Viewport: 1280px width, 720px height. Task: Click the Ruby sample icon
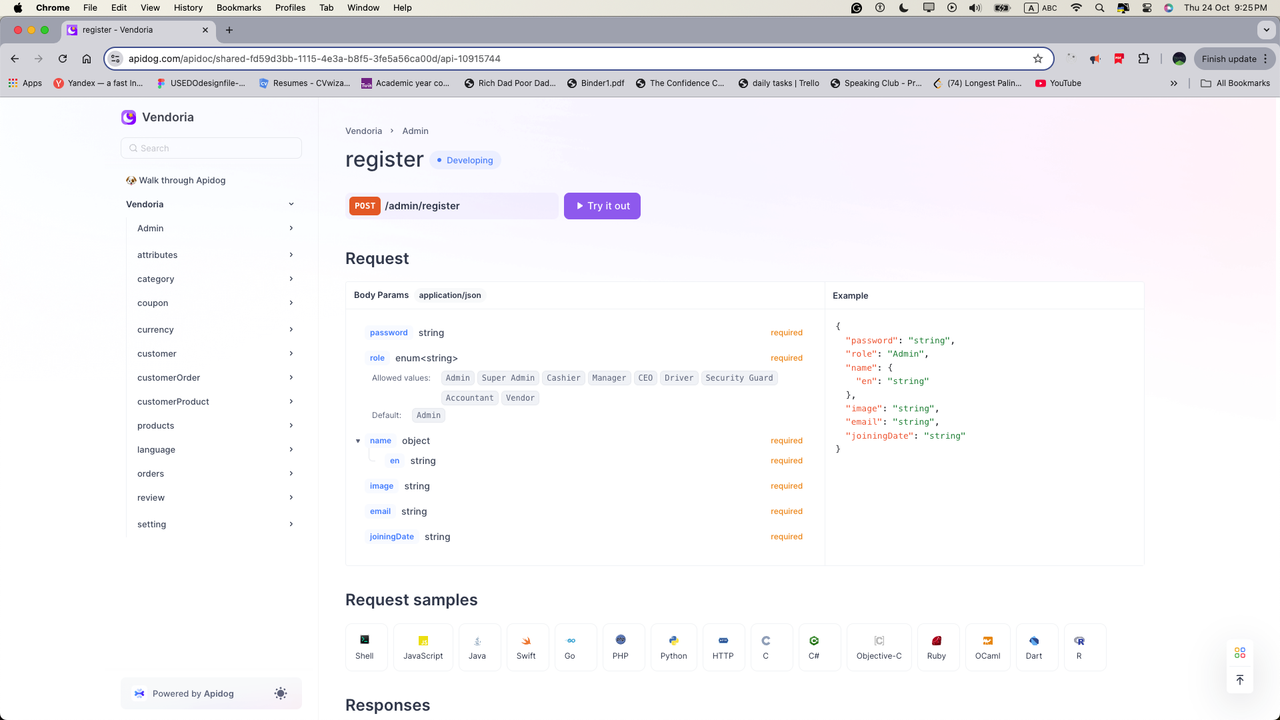937,646
